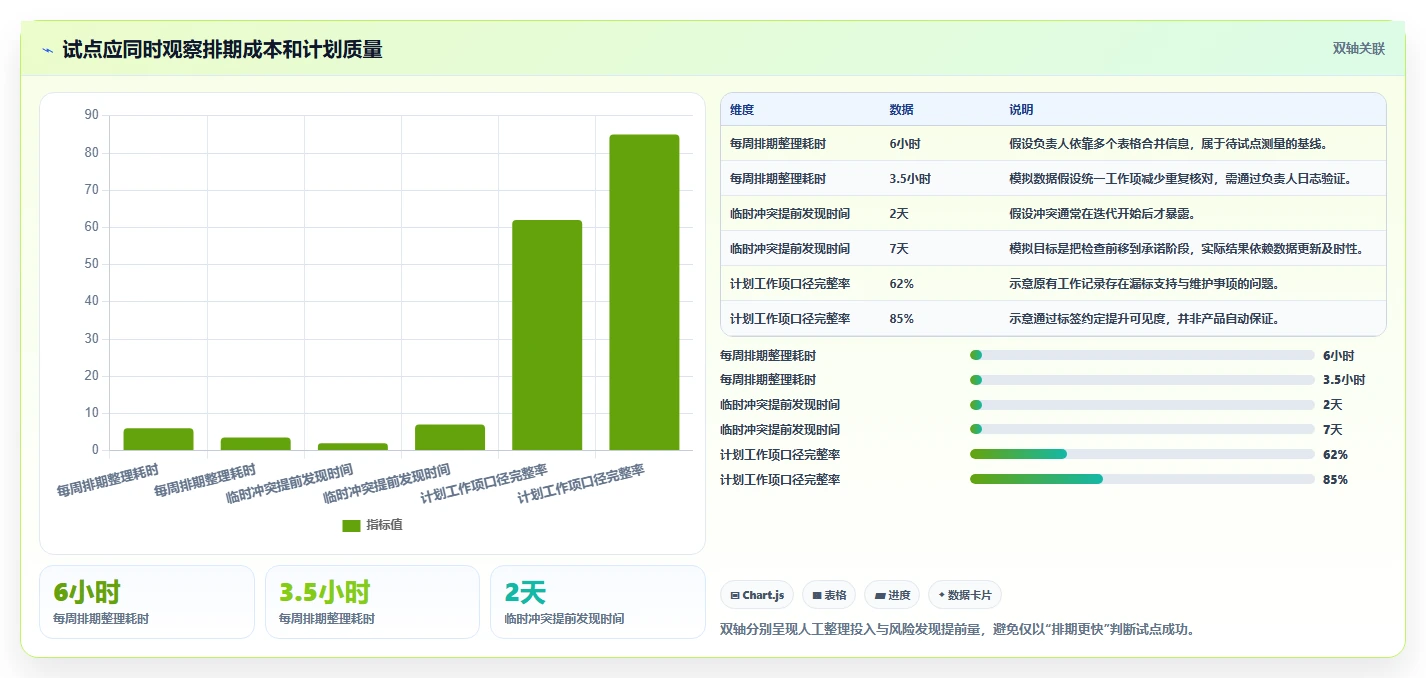The image size is (1426, 678).
Task: Click the 指标值 legend text
Action: click(384, 525)
